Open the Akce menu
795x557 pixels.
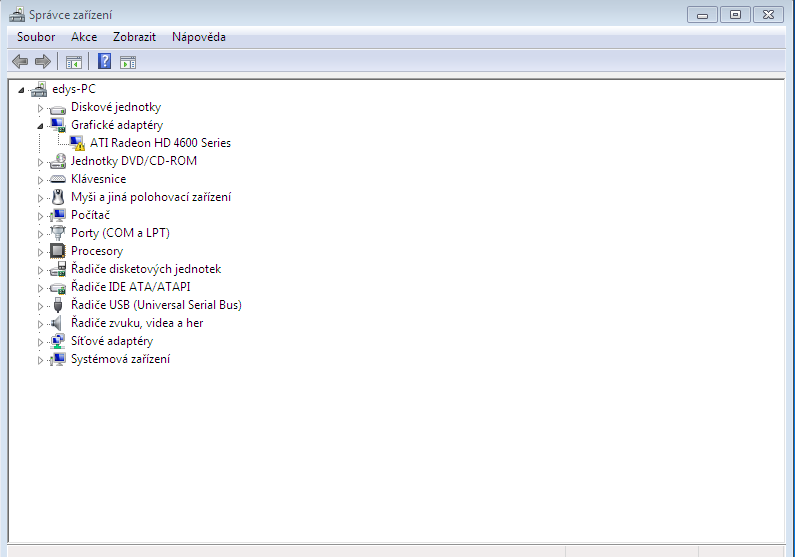click(84, 37)
